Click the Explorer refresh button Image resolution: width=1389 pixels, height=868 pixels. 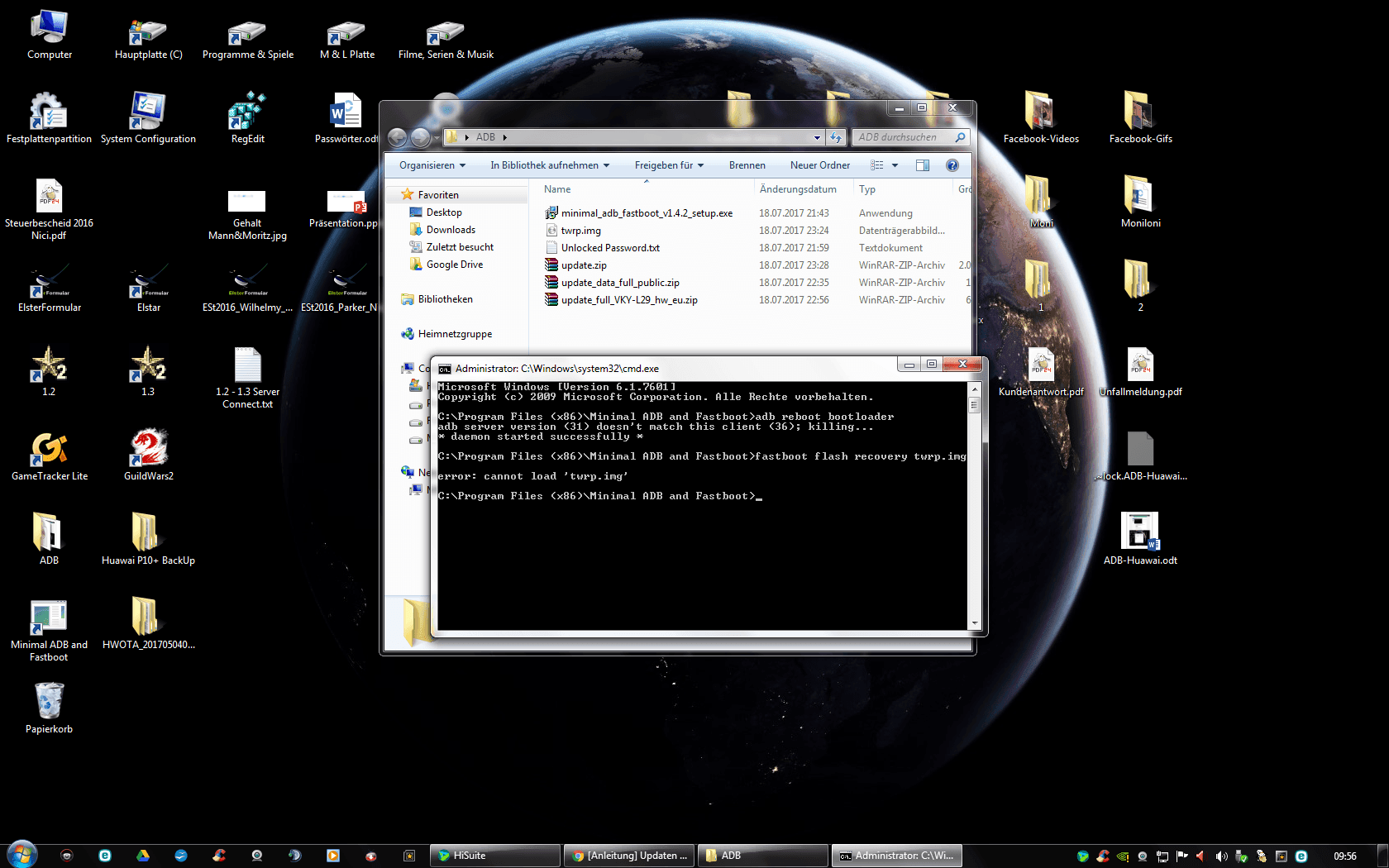[x=836, y=137]
